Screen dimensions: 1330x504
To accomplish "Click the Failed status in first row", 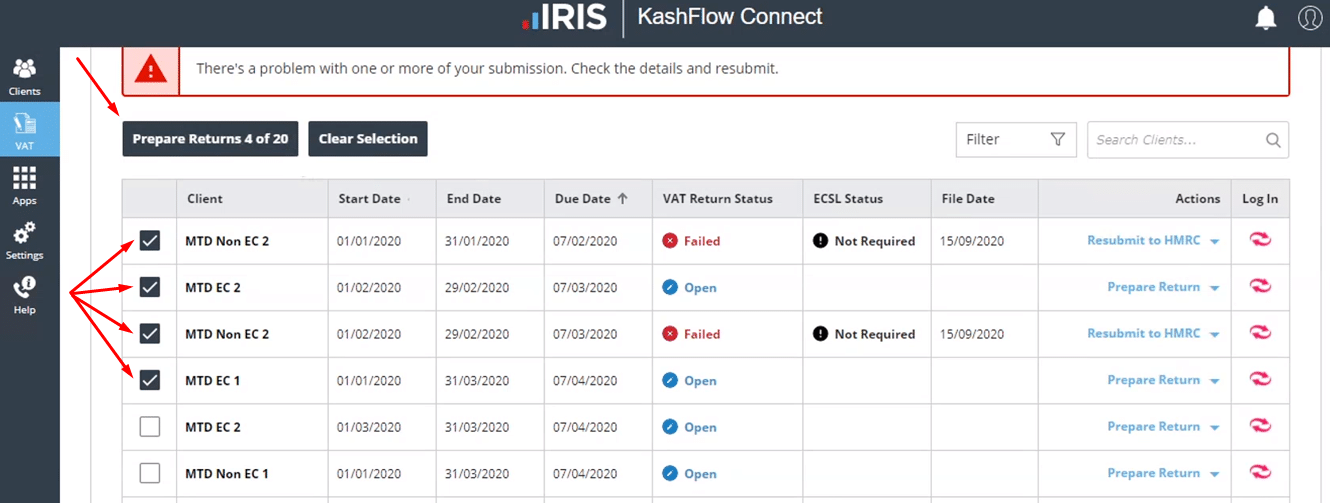I will click(701, 241).
